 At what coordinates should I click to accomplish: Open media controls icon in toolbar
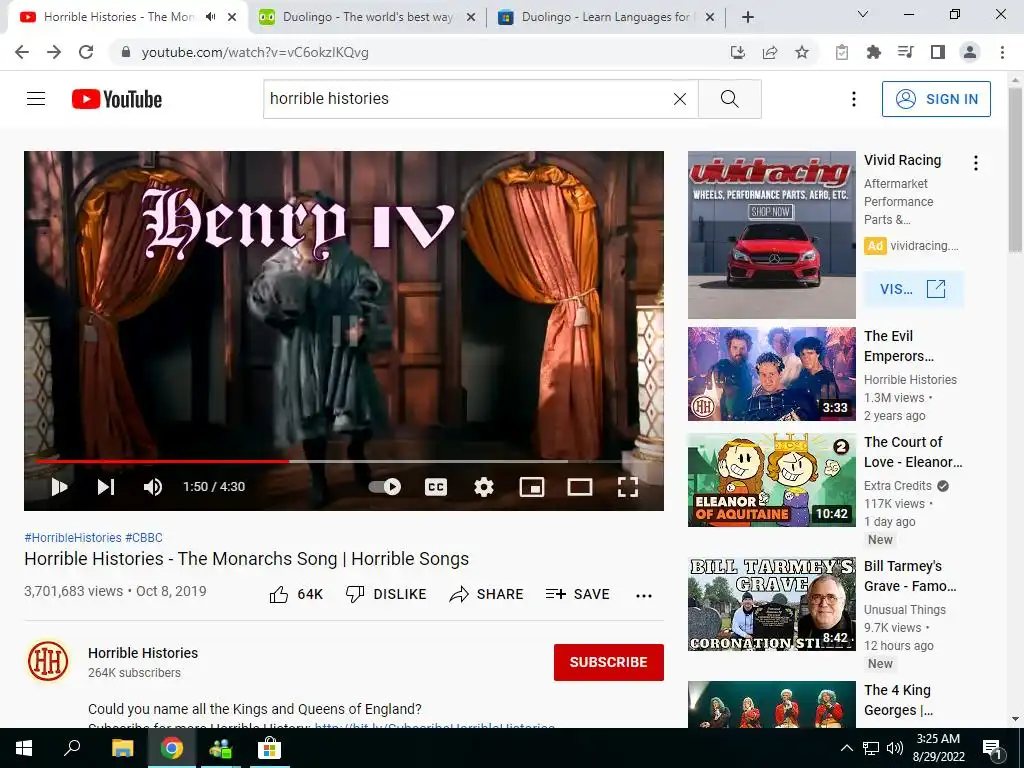[905, 52]
